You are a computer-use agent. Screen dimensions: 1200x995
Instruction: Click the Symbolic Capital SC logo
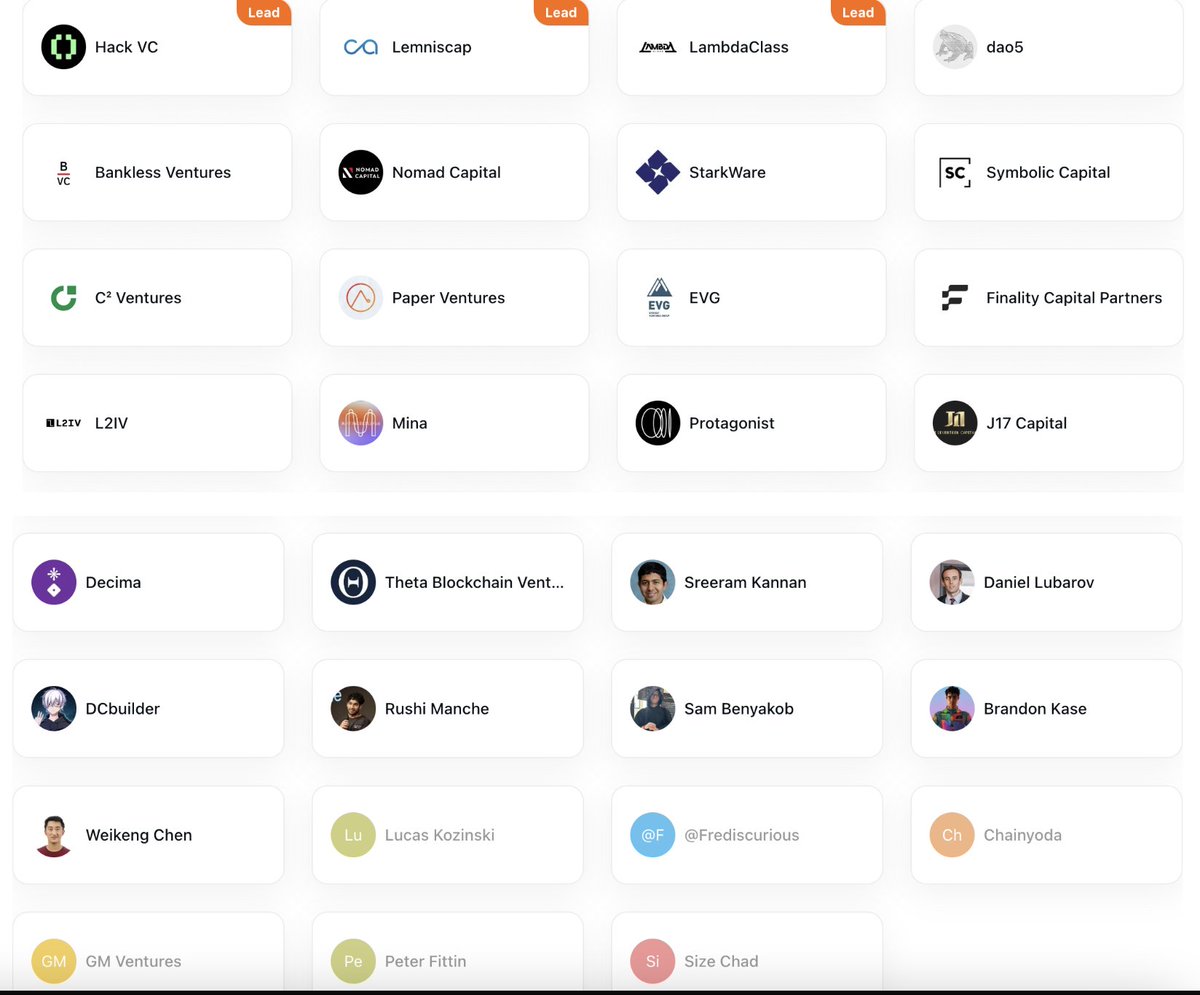(955, 172)
